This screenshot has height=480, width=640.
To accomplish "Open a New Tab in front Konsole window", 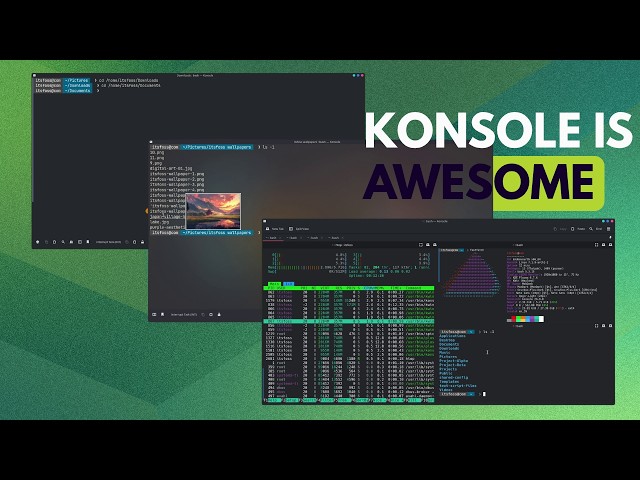I will pyautogui.click(x=275, y=229).
